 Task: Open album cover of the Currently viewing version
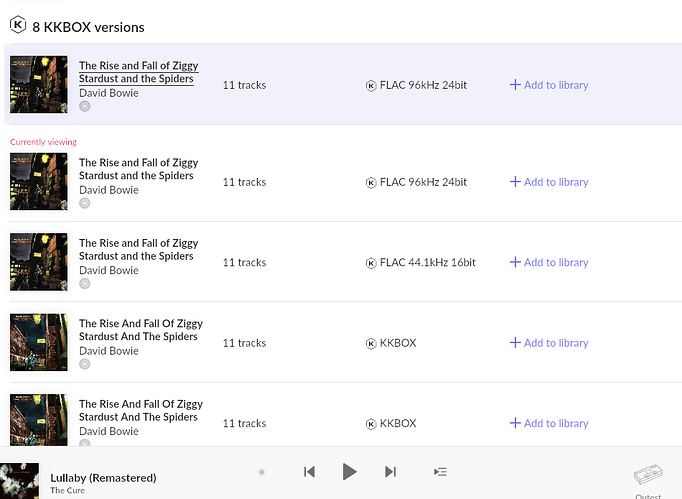[39, 181]
